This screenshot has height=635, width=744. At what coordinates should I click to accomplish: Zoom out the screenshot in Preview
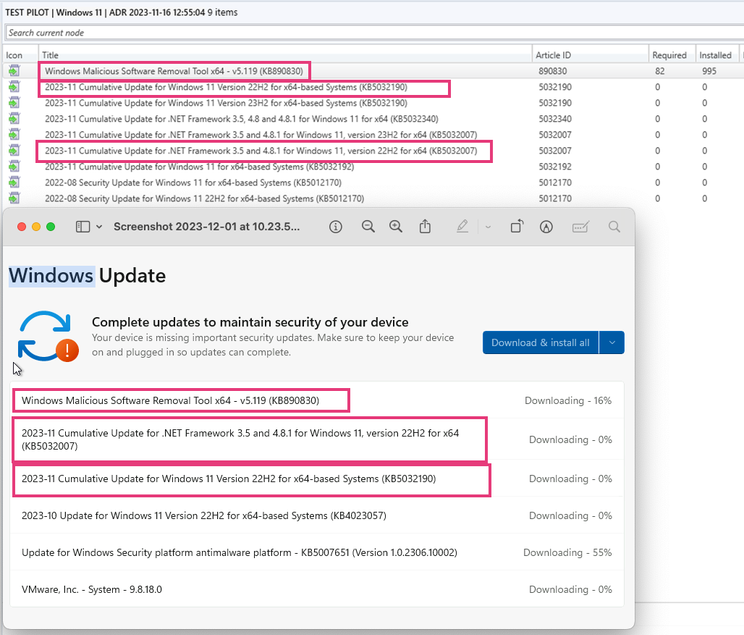pyautogui.click(x=368, y=227)
